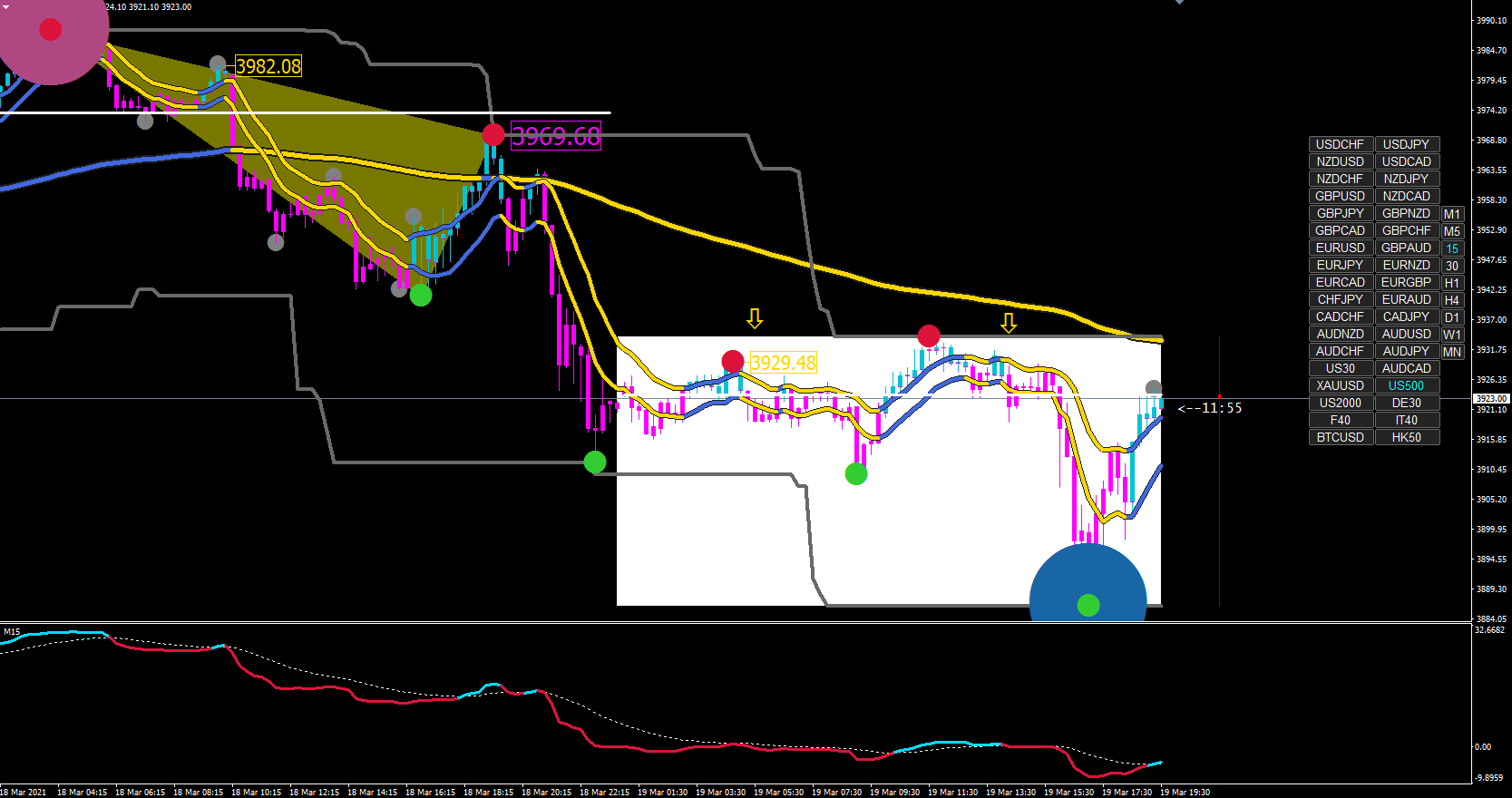Switch to the H4 timeframe button
Image resolution: width=1512 pixels, height=798 pixels.
click(x=1452, y=300)
